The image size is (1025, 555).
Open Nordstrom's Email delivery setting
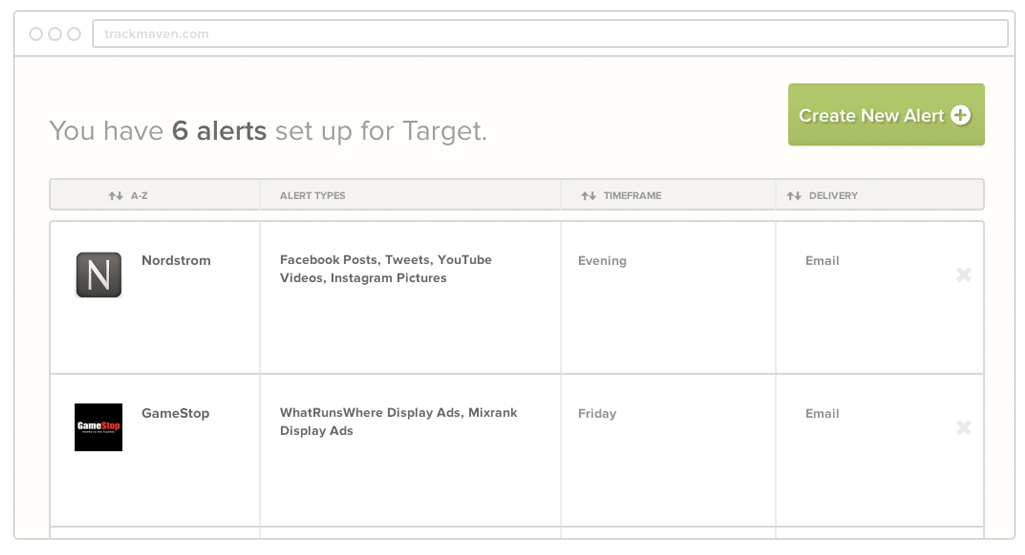click(822, 261)
